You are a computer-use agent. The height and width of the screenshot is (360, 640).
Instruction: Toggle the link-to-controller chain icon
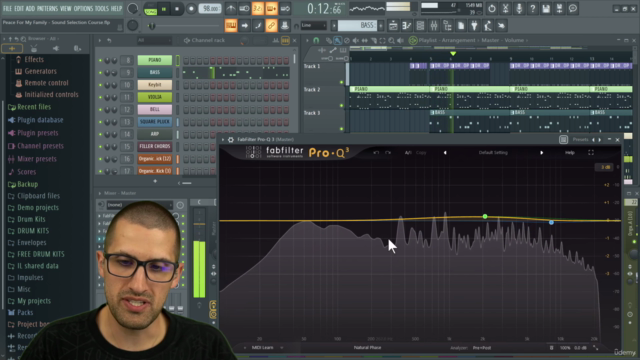click(271, 26)
